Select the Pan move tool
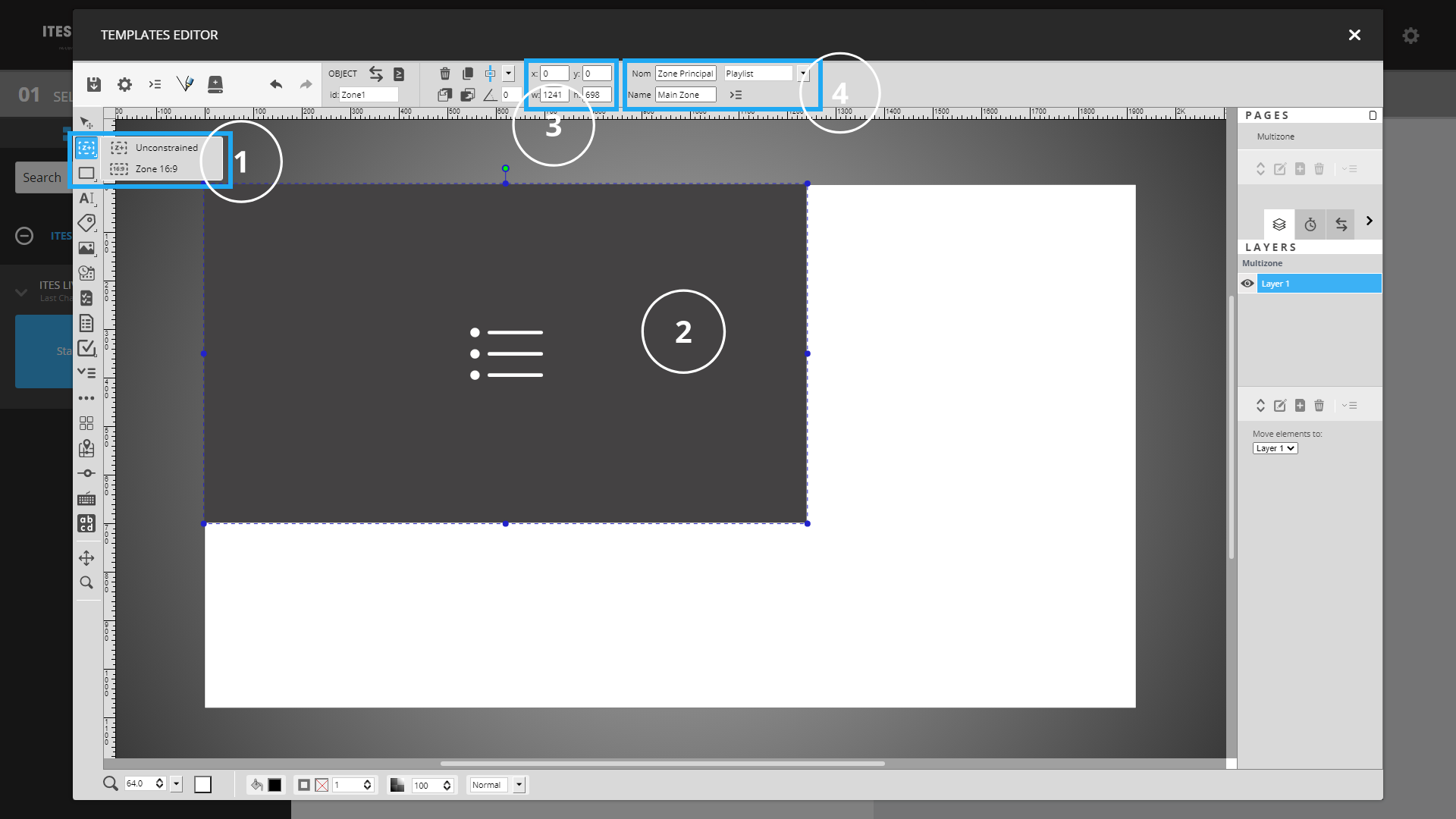Screen dimensions: 1456x819 86,558
